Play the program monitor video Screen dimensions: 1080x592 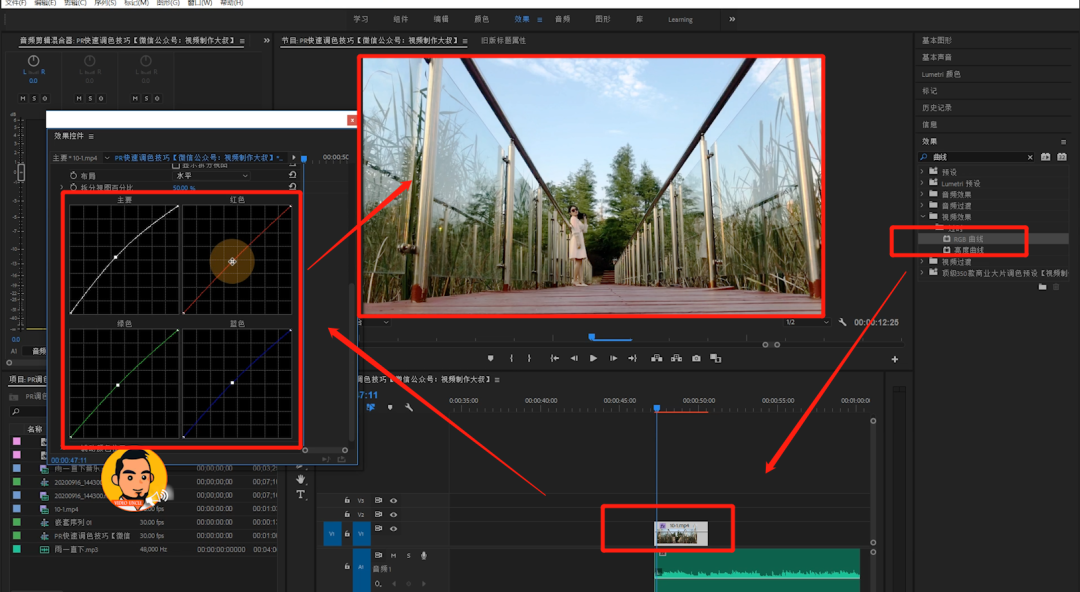click(593, 358)
